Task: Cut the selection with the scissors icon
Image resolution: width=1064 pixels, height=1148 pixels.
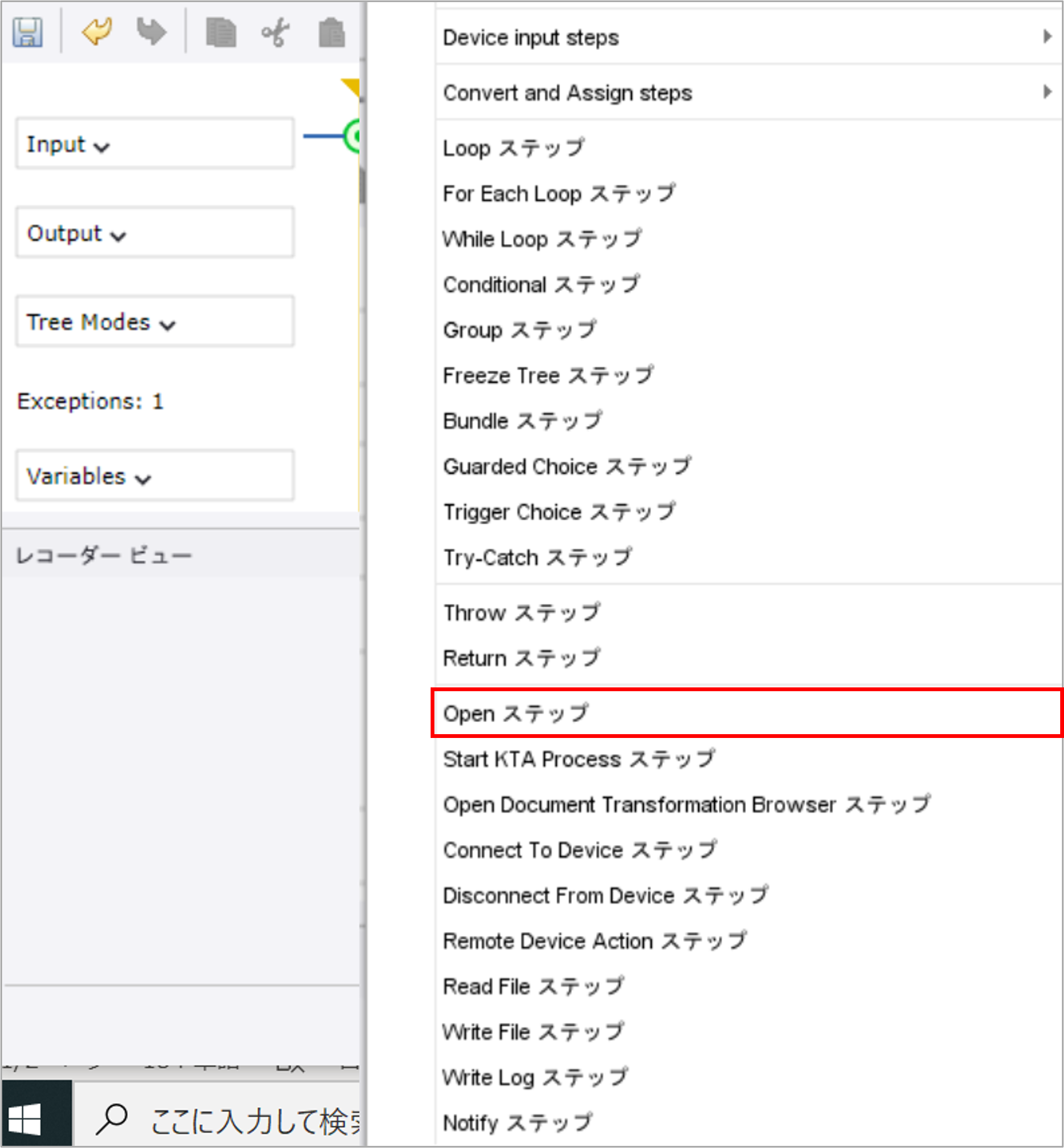Action: 274,33
